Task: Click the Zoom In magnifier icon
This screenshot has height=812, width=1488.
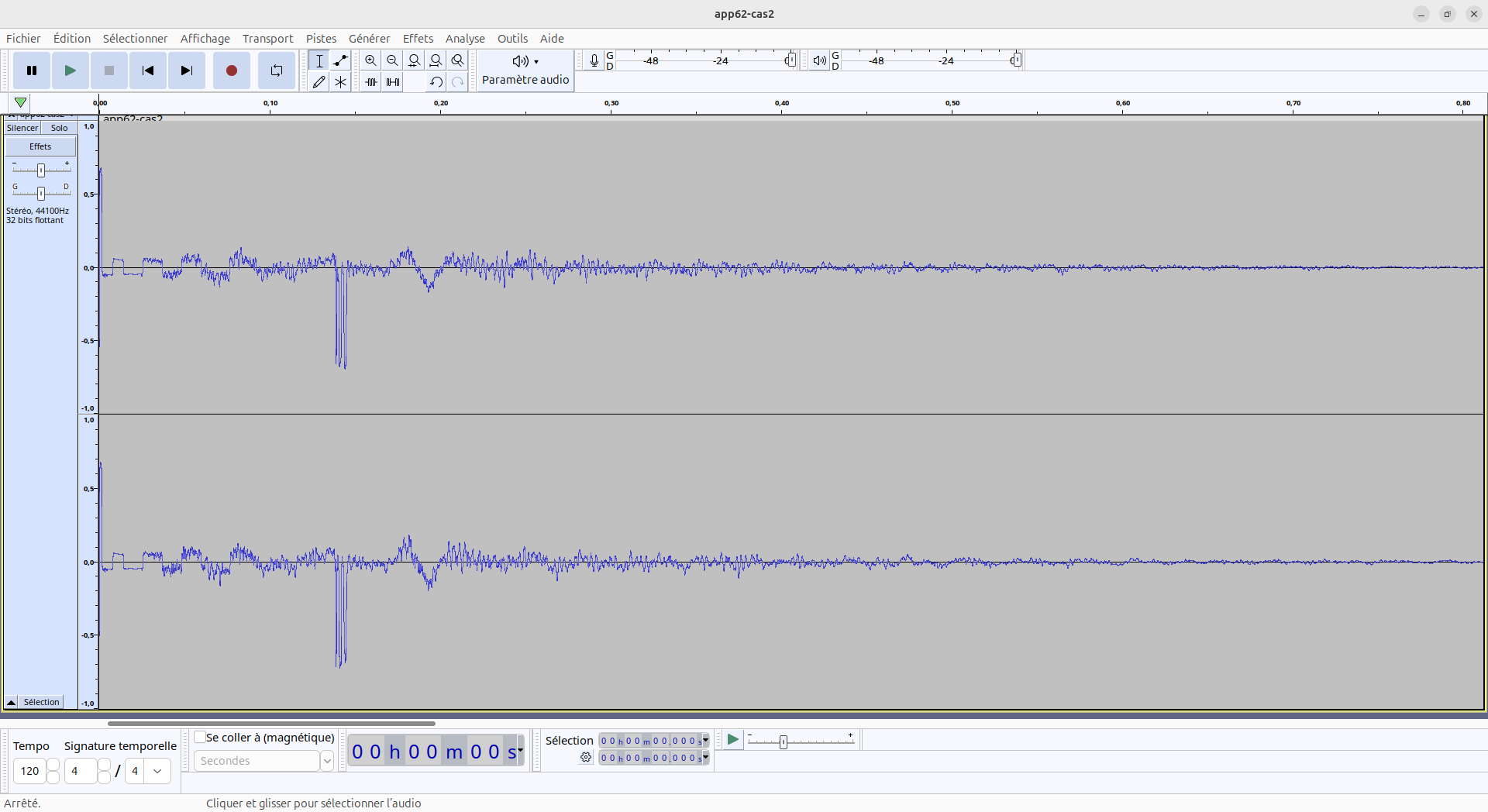Action: pyautogui.click(x=371, y=60)
